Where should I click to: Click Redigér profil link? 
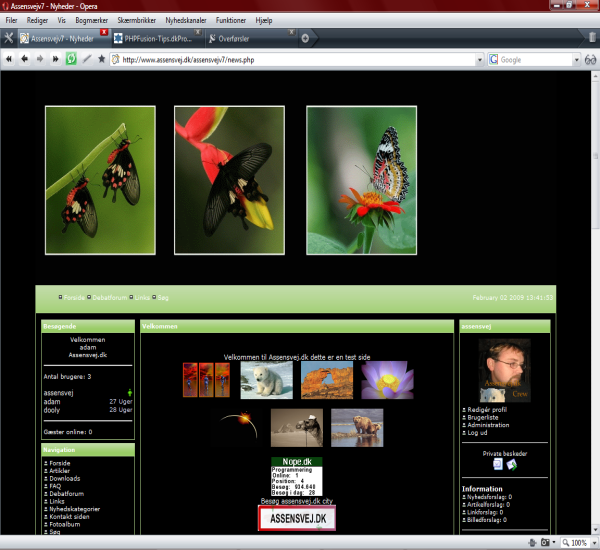pos(487,410)
